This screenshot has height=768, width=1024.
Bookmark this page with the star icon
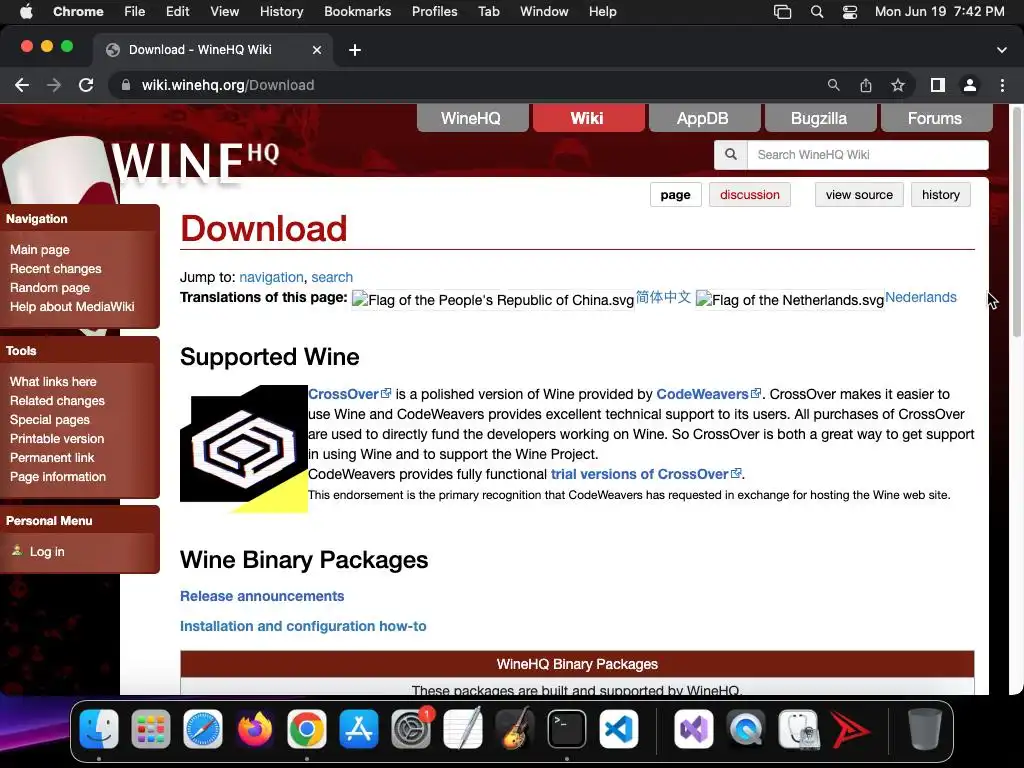pyautogui.click(x=898, y=85)
